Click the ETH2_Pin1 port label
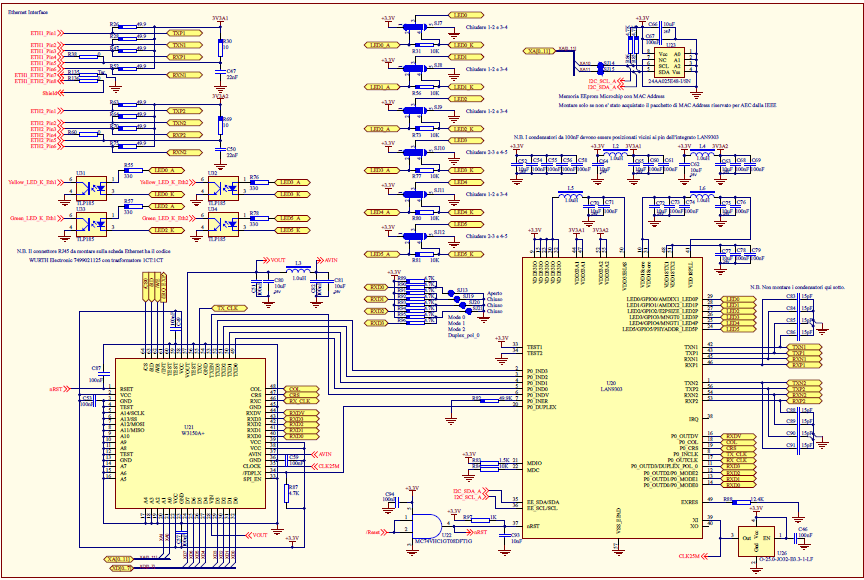 (46, 111)
